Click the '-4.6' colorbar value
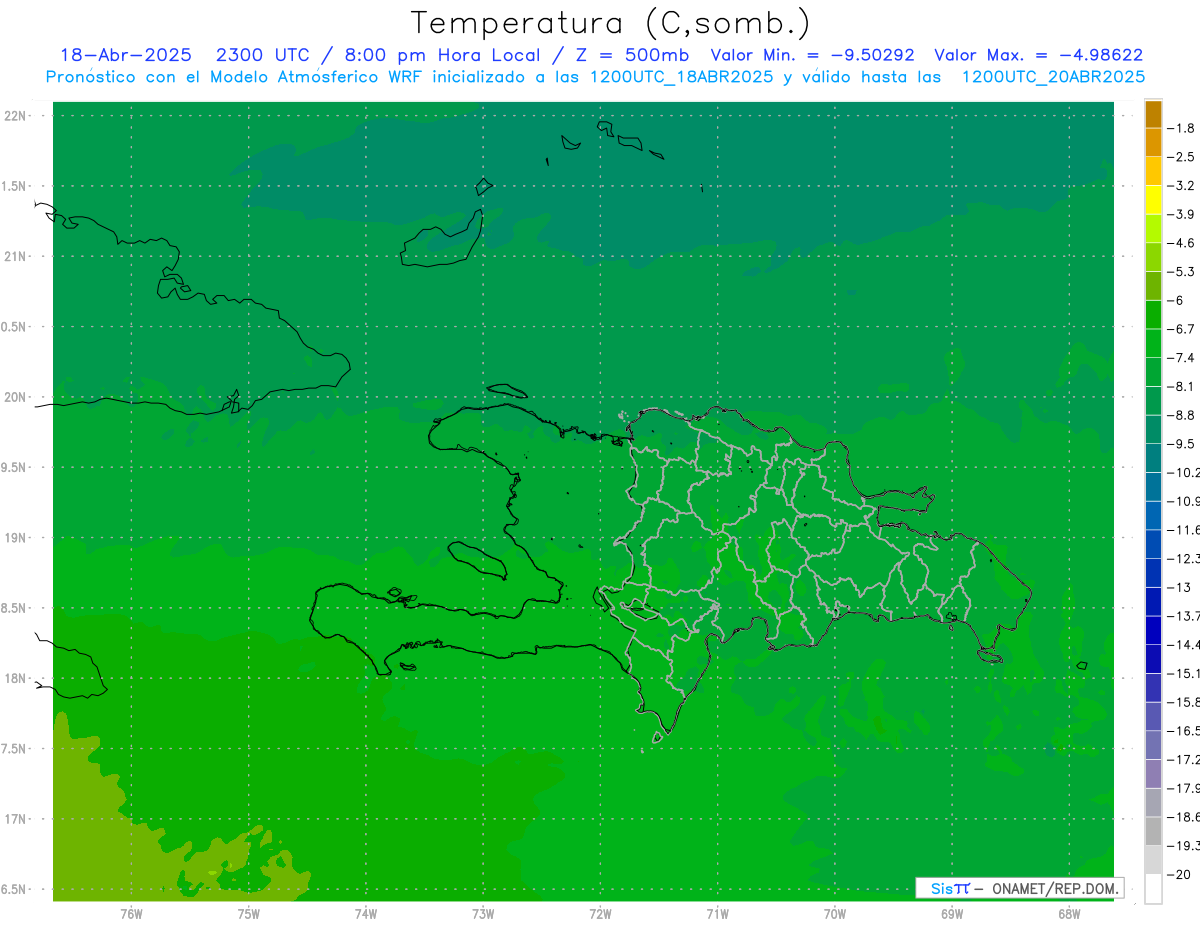The height and width of the screenshot is (927, 1200). click(1181, 243)
